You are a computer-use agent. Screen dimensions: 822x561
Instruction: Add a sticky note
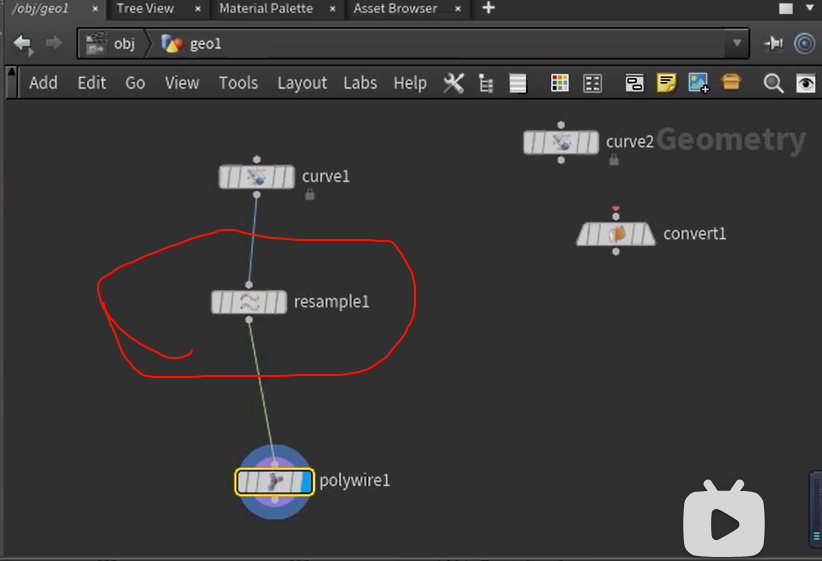tap(666, 83)
